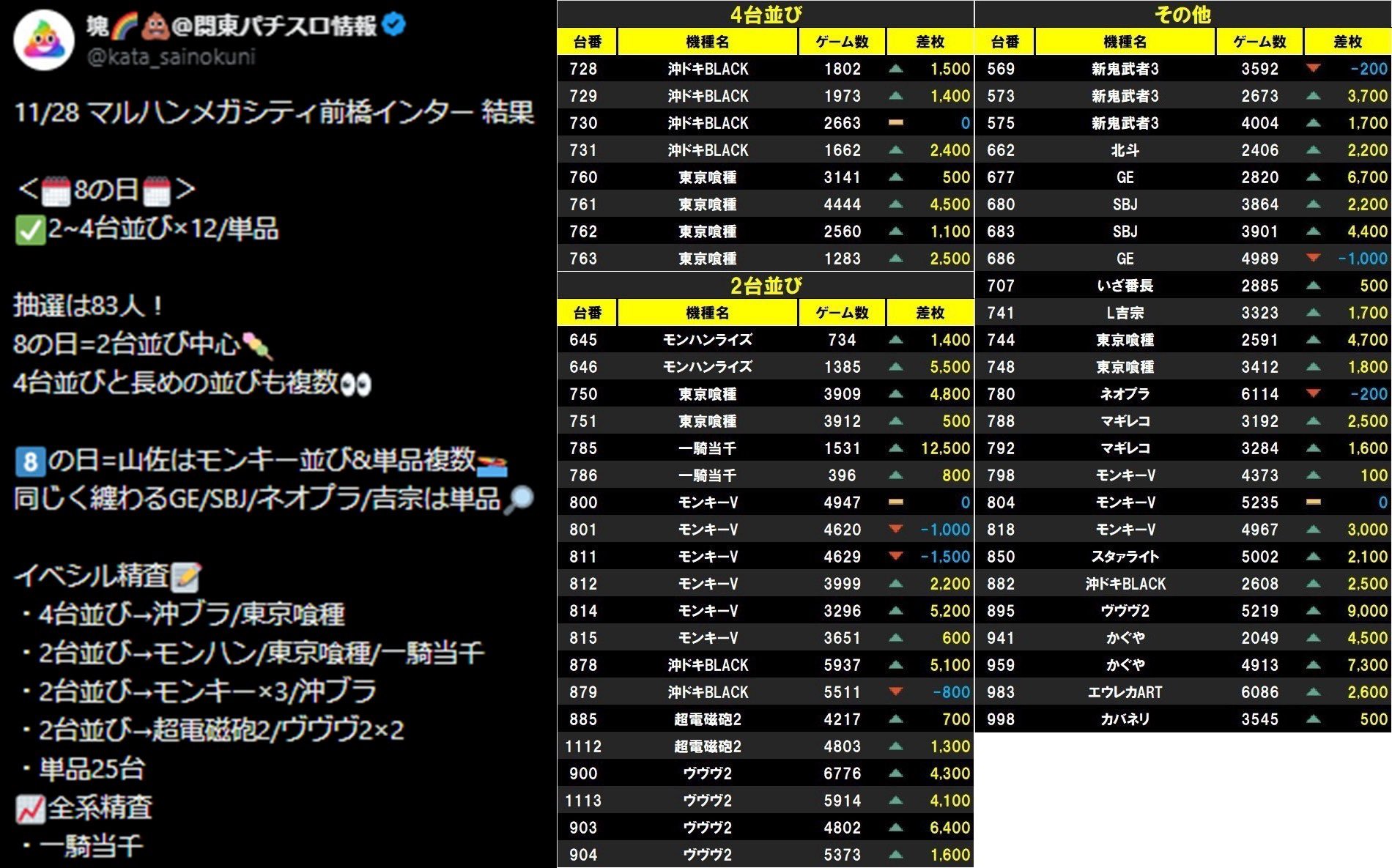Click the chart emoji beside 全系精査
Screen dimensions: 1392x868
click(x=30, y=809)
